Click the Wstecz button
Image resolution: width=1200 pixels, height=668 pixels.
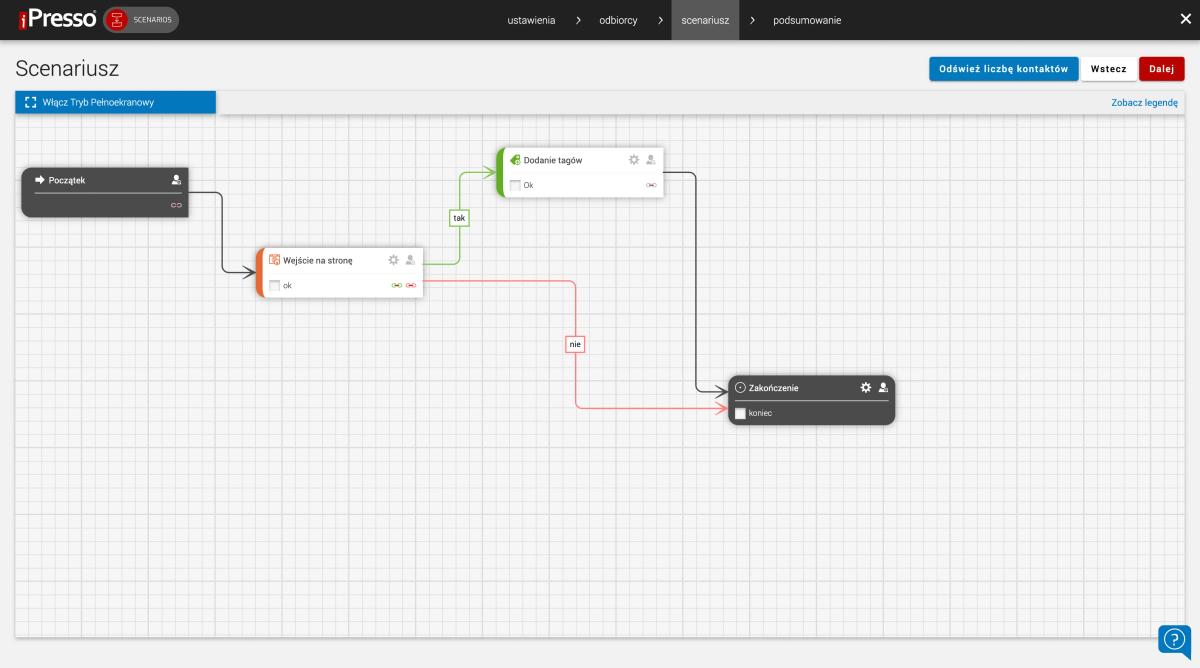tap(1109, 69)
